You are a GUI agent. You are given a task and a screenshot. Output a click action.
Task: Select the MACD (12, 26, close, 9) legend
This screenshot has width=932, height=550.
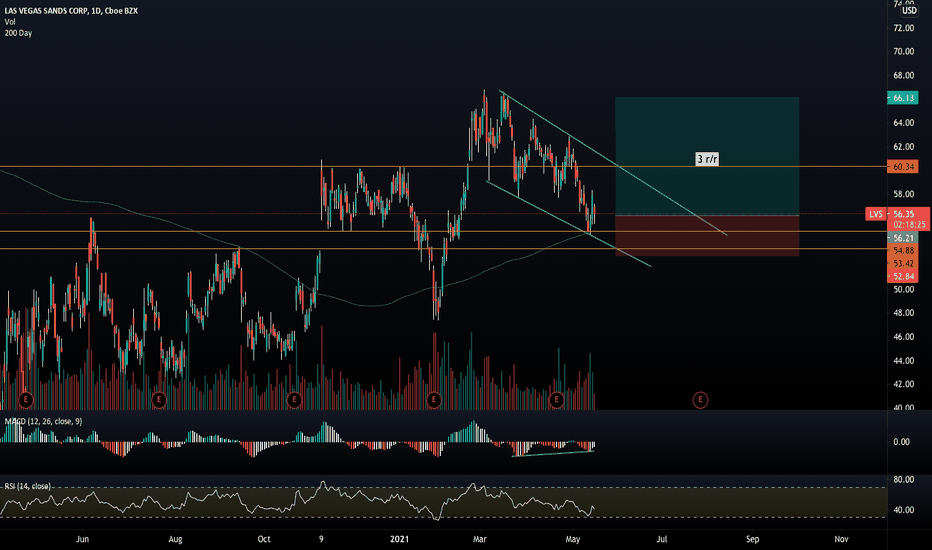coord(43,422)
